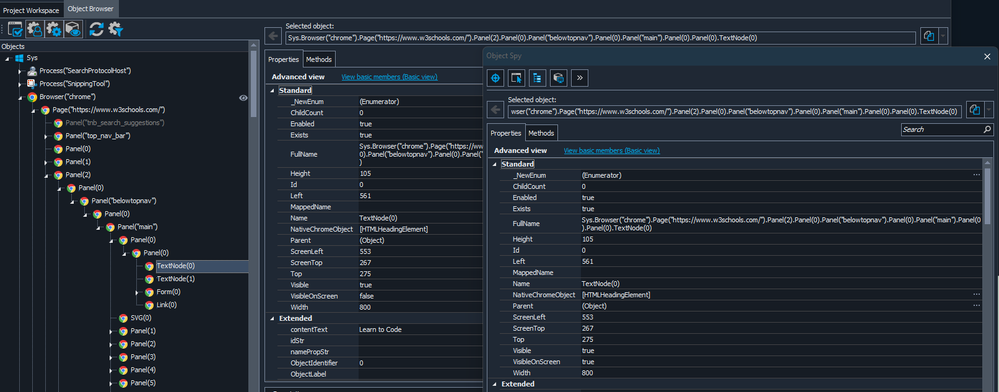Open dropdown next to copy icon in Object Spy

click(989, 110)
